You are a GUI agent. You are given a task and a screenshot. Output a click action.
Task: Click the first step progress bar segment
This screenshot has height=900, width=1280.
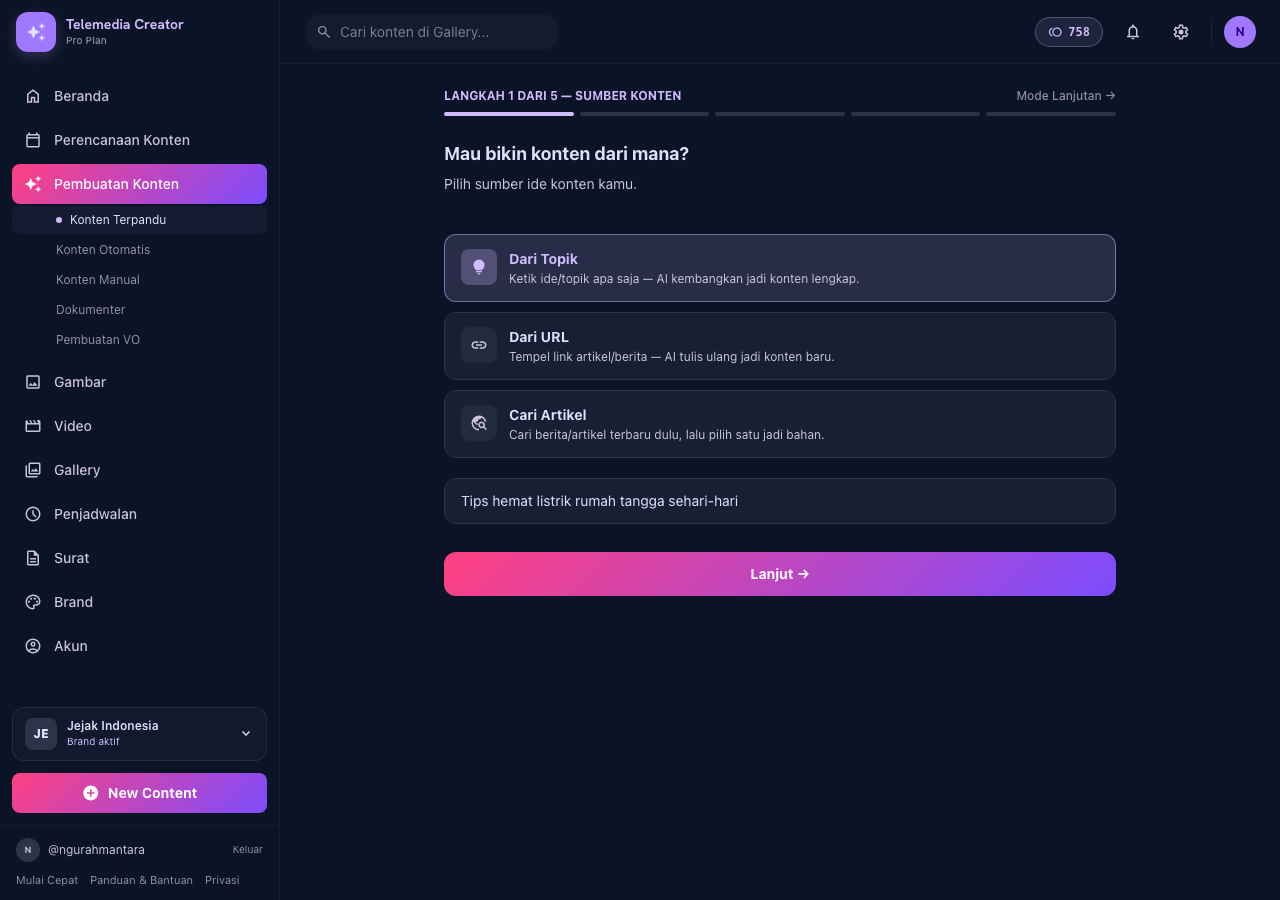point(509,114)
